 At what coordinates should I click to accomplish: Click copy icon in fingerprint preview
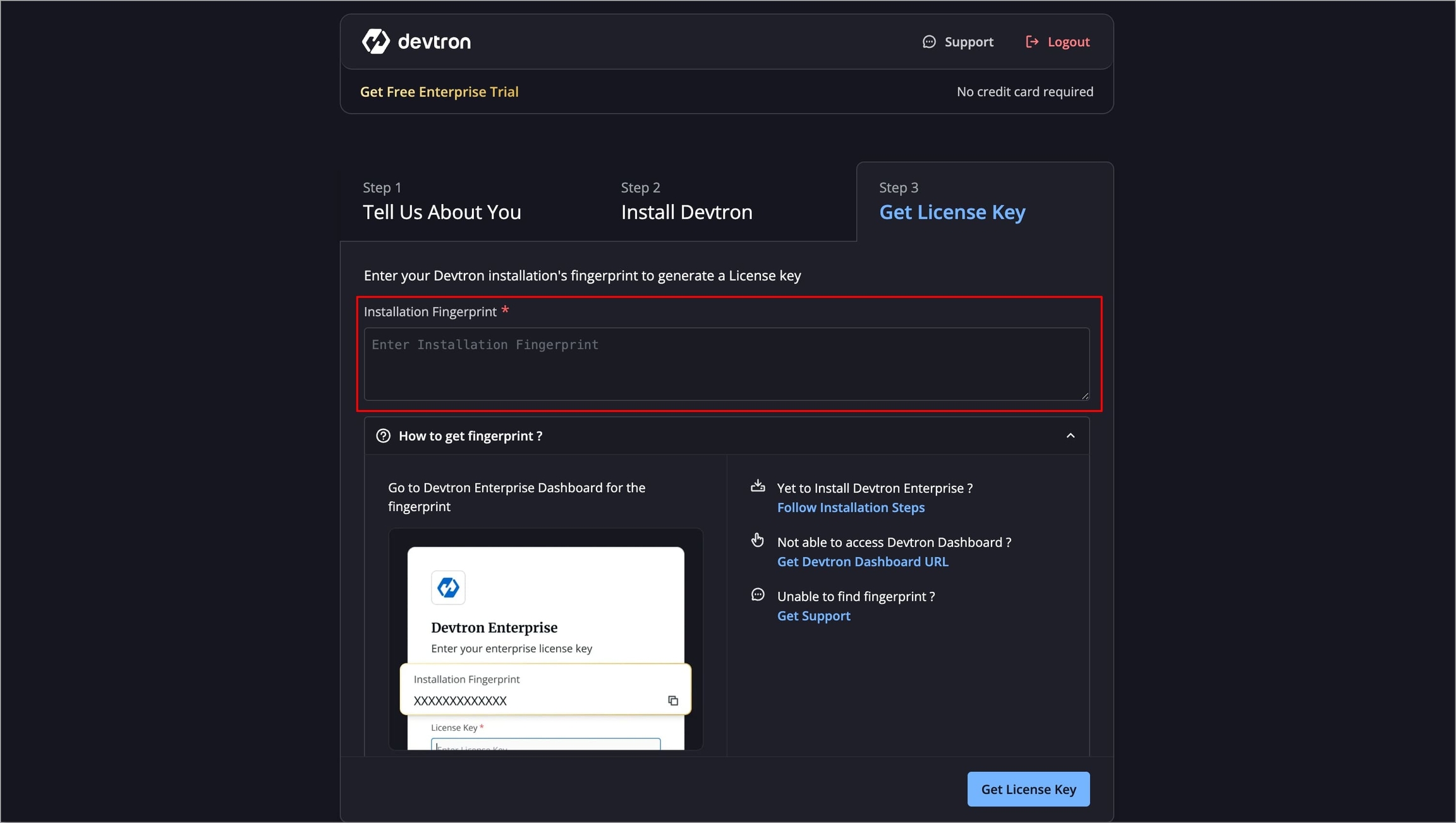pos(673,700)
